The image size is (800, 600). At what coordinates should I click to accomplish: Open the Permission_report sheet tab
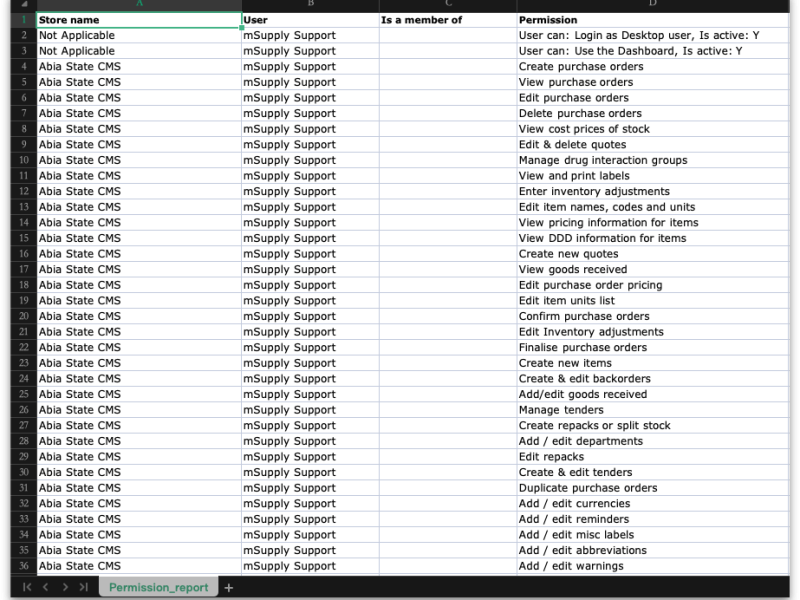(x=159, y=587)
